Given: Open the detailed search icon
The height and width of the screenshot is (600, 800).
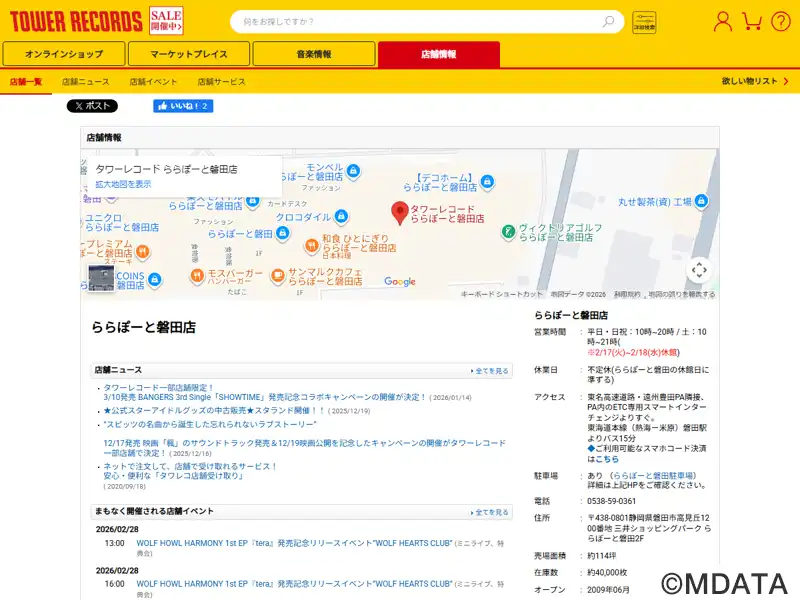Looking at the screenshot, I should click(x=644, y=22).
